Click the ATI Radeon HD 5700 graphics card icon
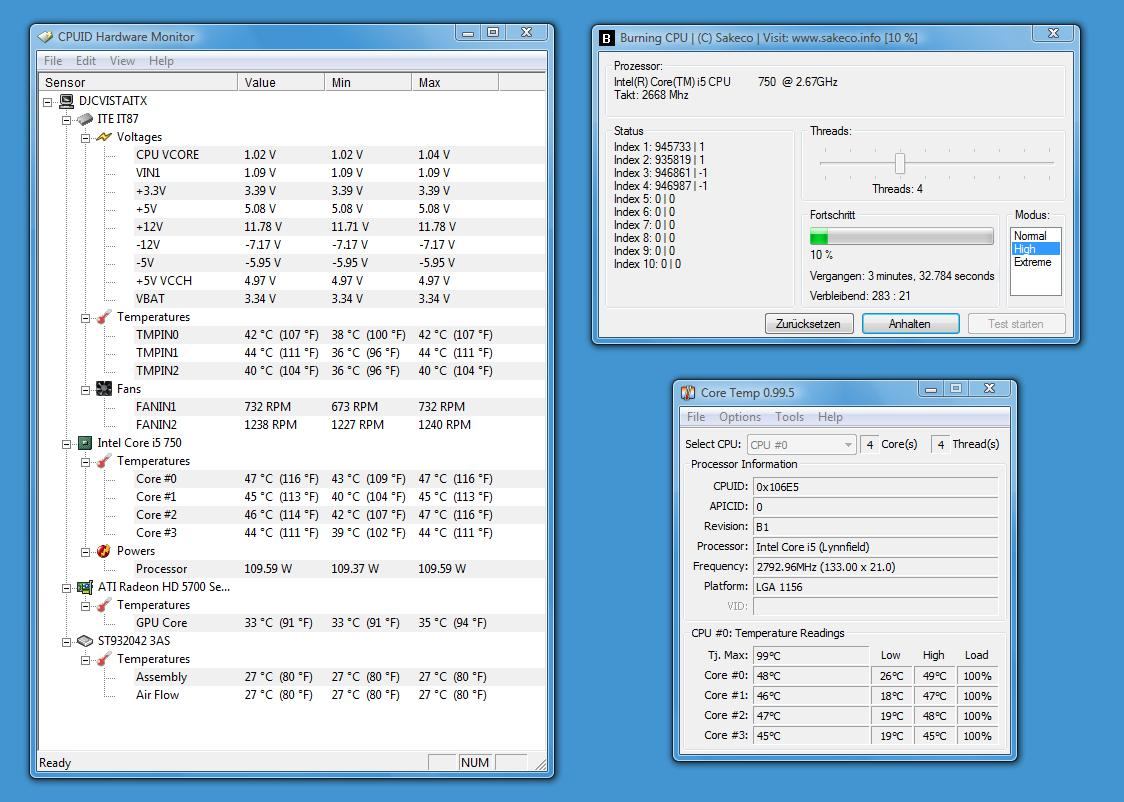Image resolution: width=1124 pixels, height=802 pixels. 85,587
